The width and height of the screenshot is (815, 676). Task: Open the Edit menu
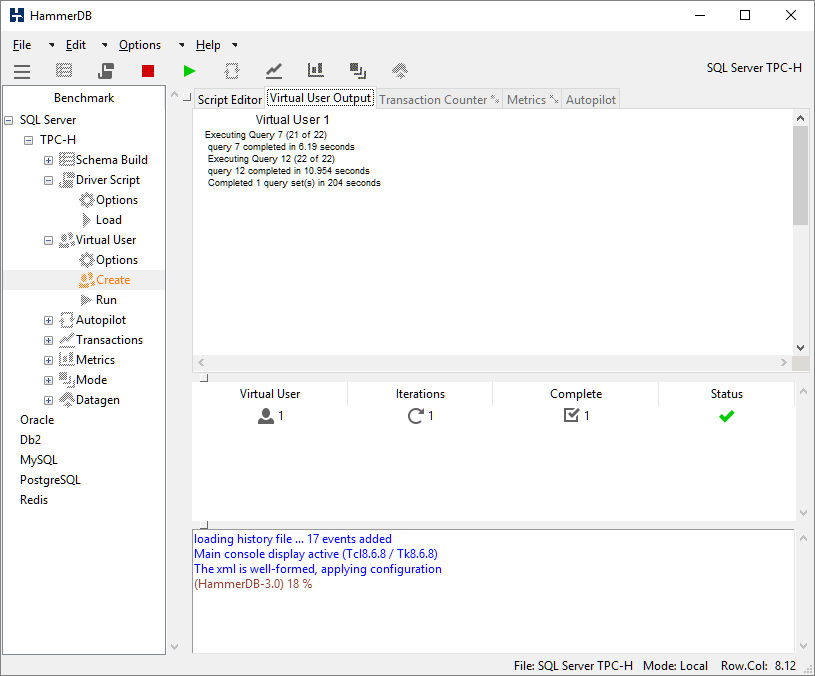(x=76, y=45)
